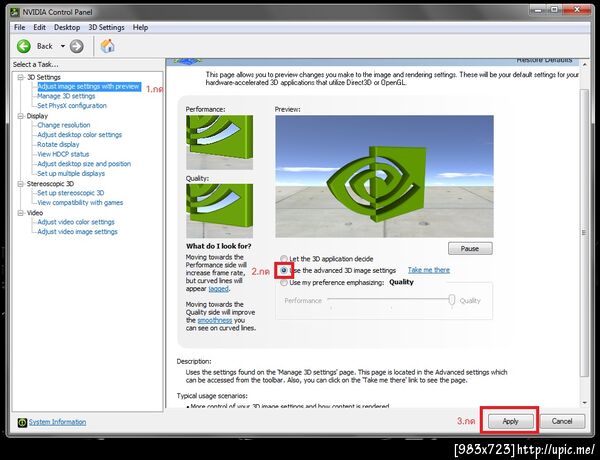Click the 'Stereoscopic 3D' category label
Viewport: 600px width, 460px height.
tap(50, 184)
